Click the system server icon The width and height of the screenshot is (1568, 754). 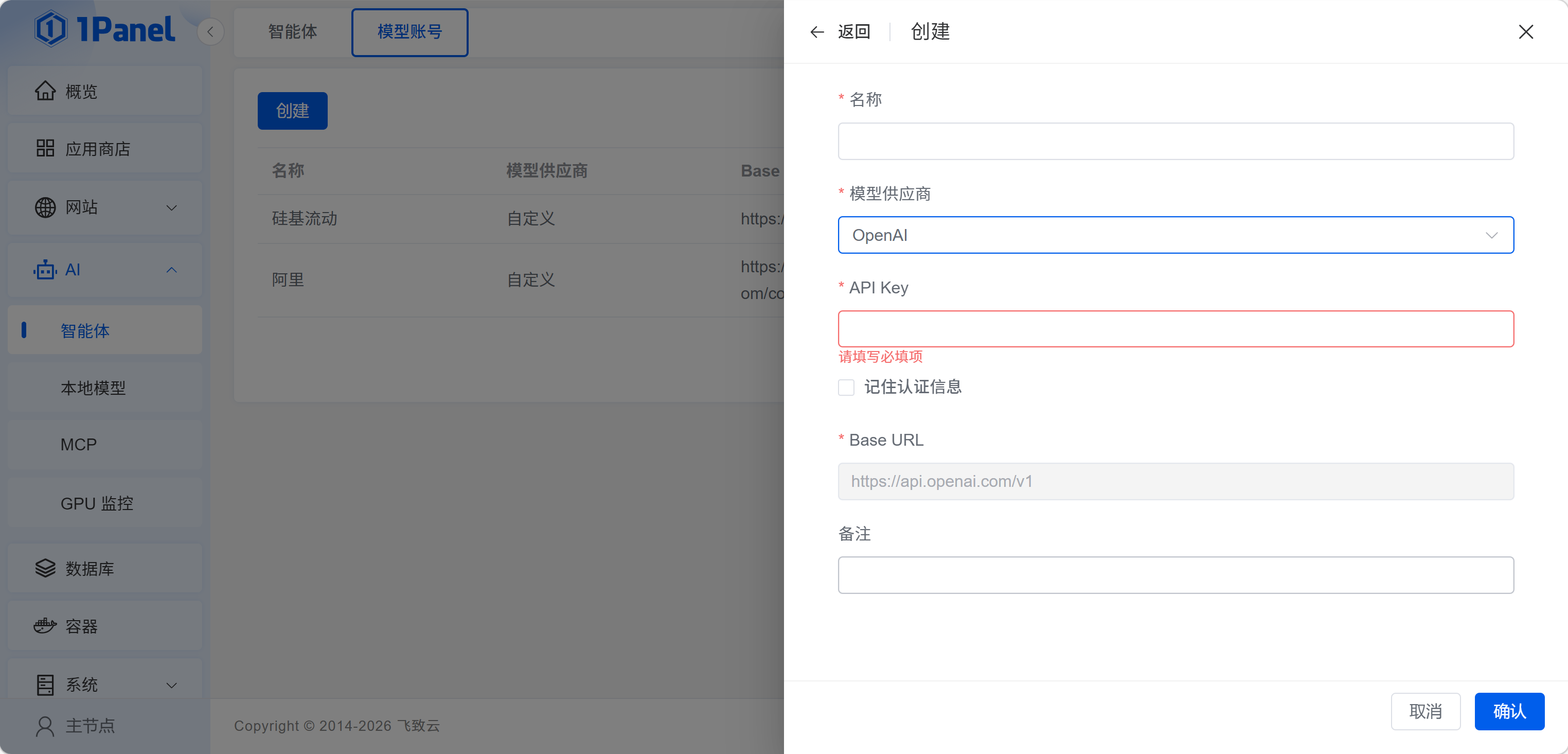[x=45, y=685]
